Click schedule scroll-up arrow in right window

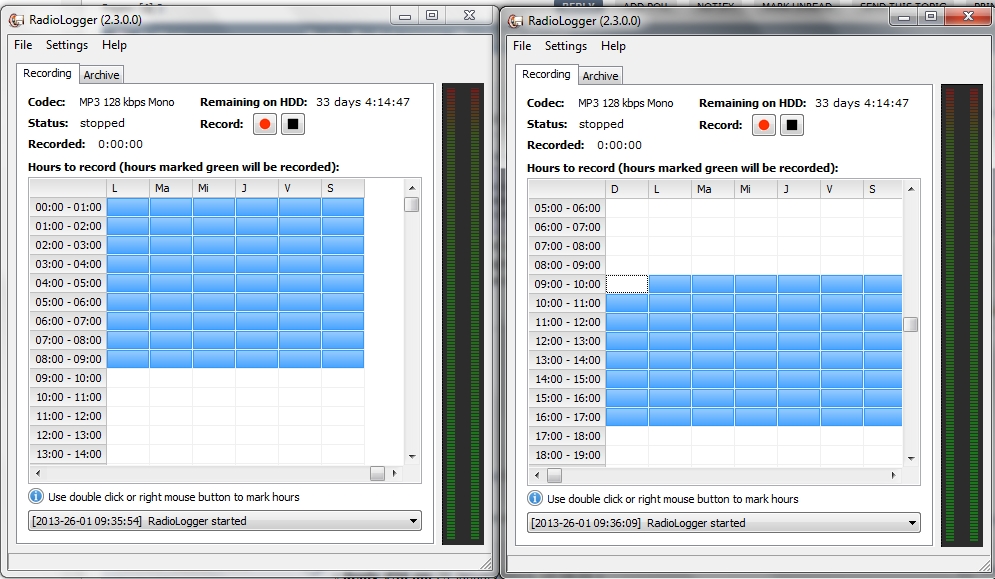(x=911, y=189)
